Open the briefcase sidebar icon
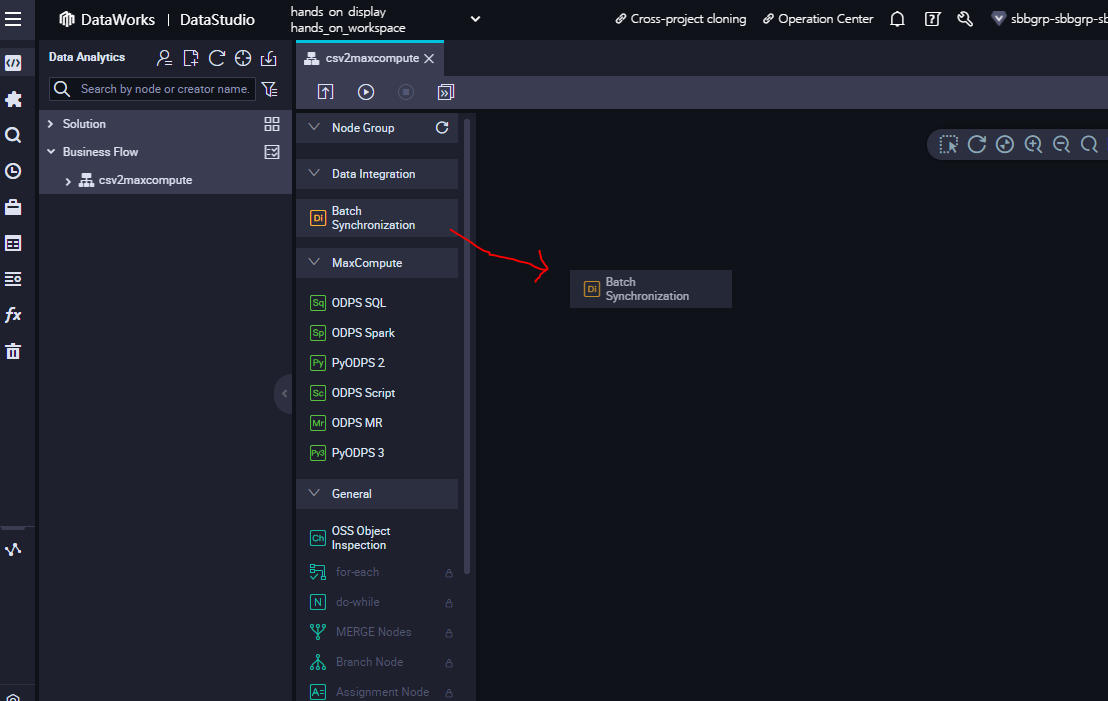Screen dimensions: 1108x701 (13, 207)
